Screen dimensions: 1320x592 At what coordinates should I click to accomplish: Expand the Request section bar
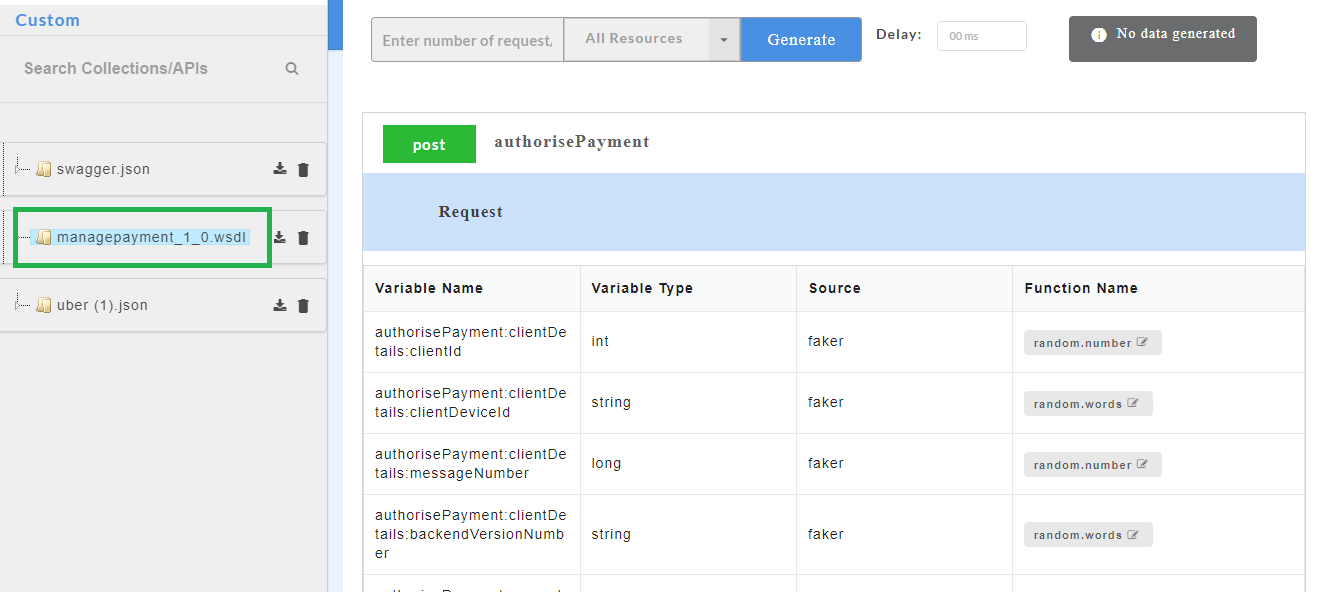pyautogui.click(x=833, y=212)
